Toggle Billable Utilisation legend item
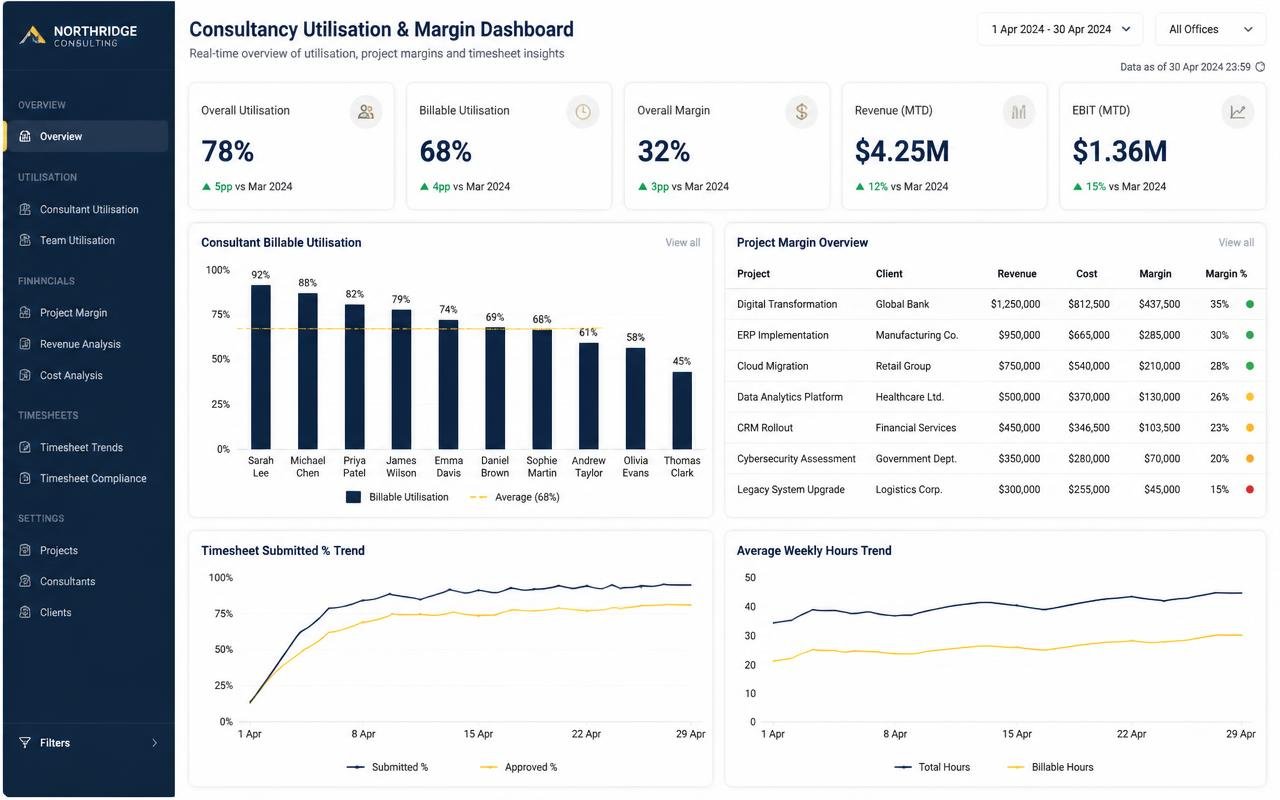The height and width of the screenshot is (800, 1280). click(x=397, y=497)
